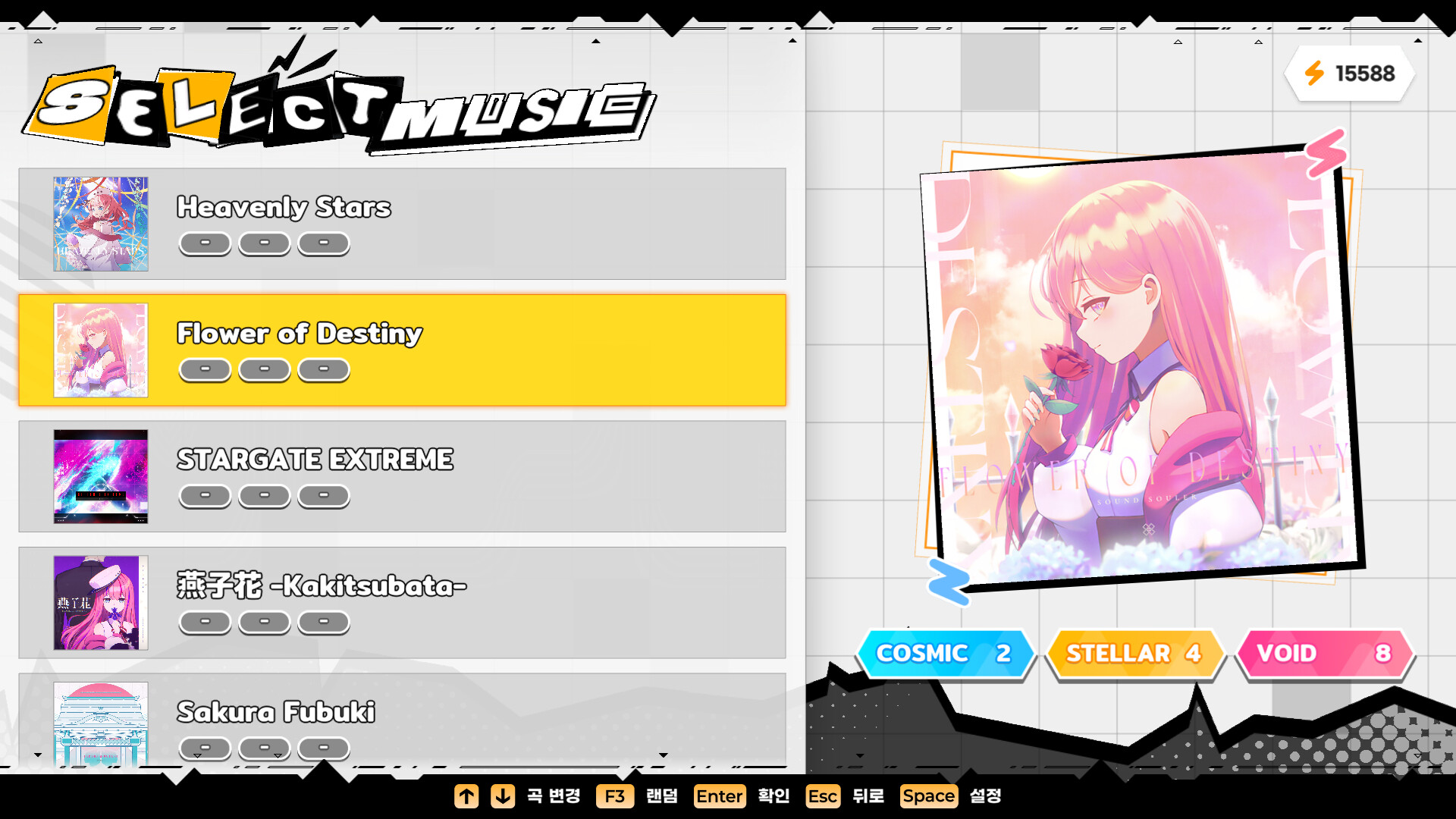
Task: Click Heavenly Stars album art thumbnail
Action: tap(101, 224)
